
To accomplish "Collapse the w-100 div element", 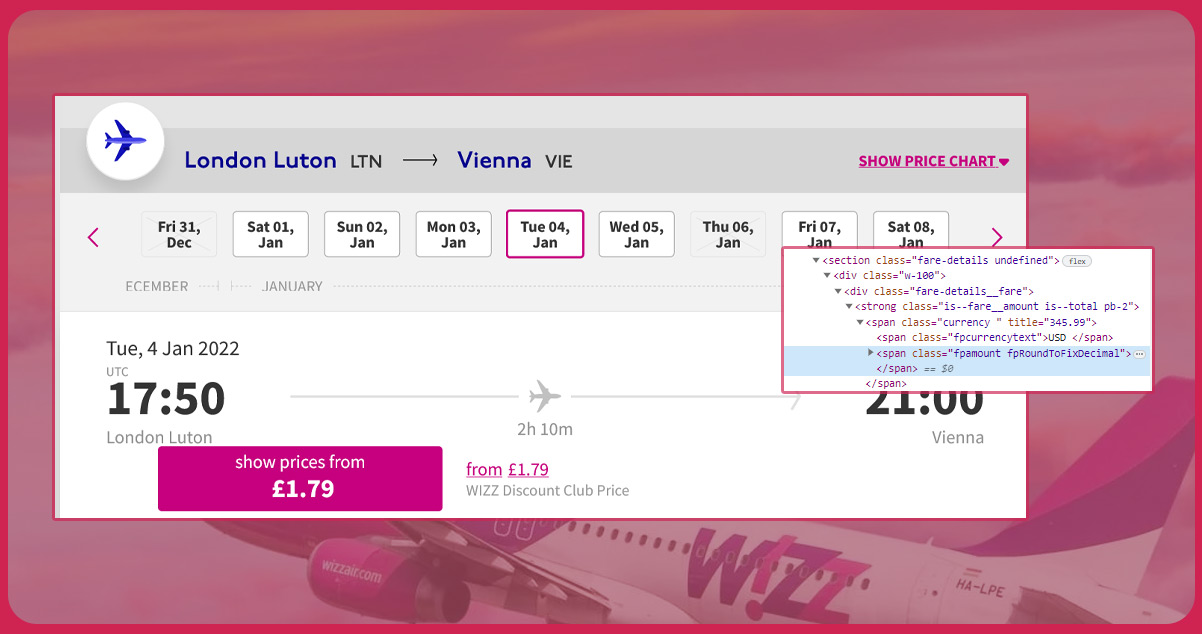I will click(x=825, y=274).
